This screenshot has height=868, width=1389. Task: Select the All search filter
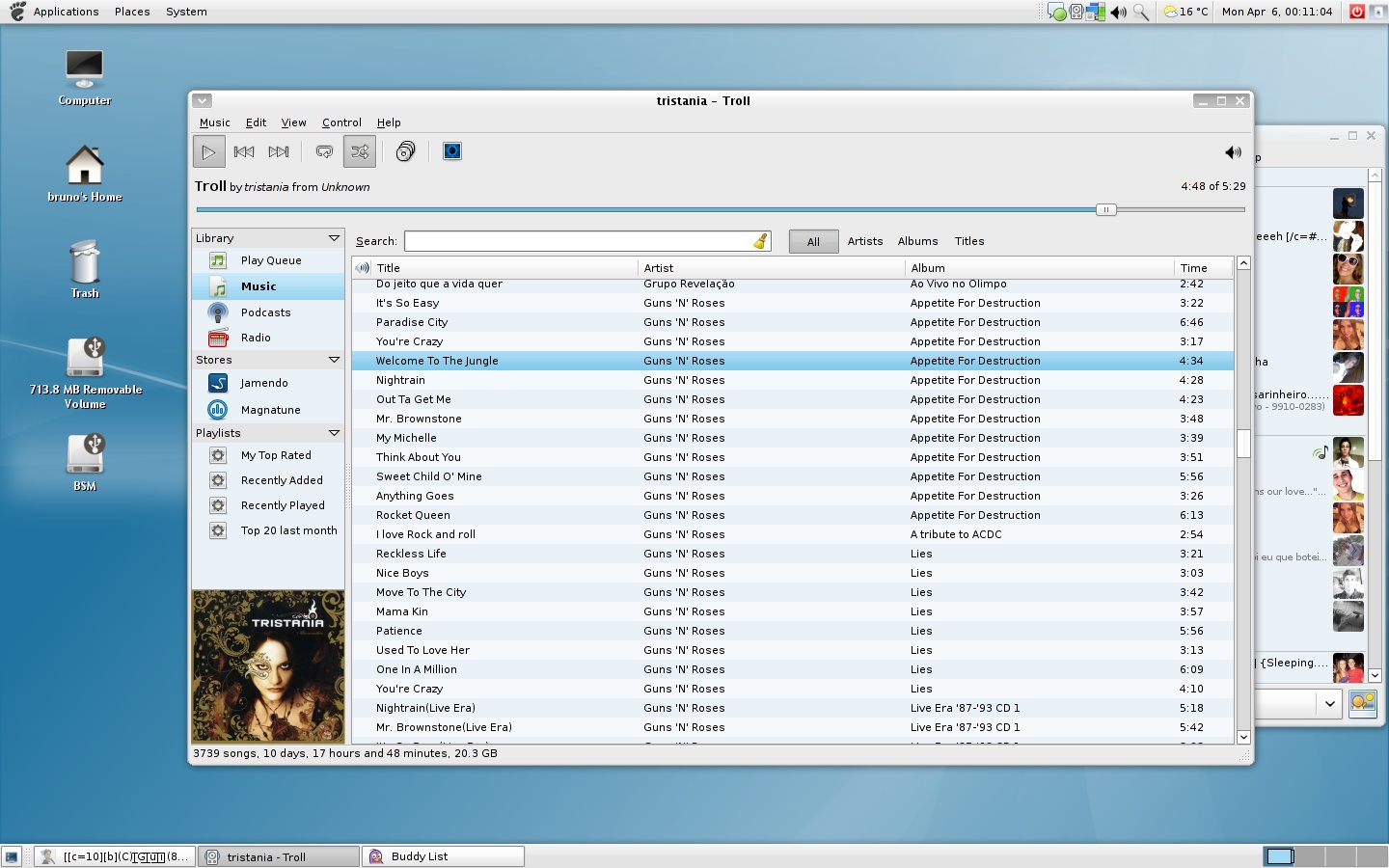point(813,241)
